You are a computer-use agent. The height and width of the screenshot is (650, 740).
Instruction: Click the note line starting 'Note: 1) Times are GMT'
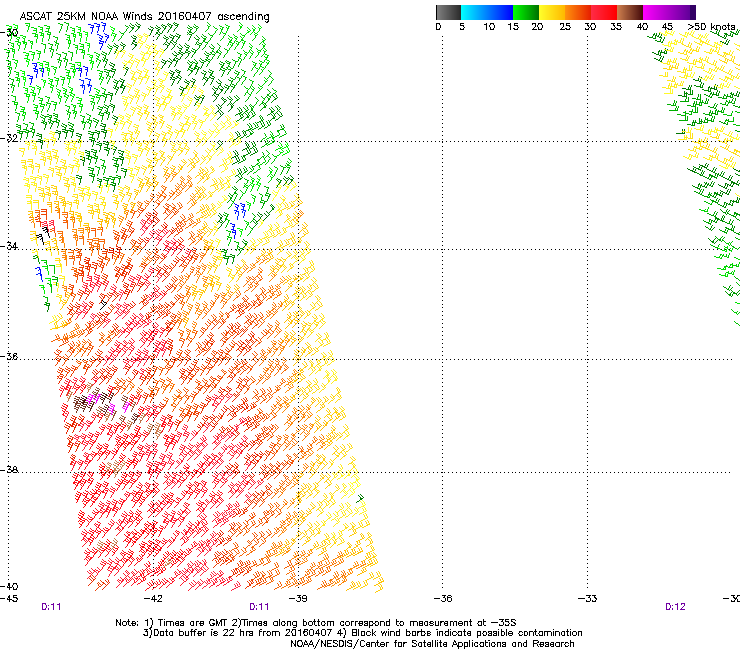click(315, 623)
